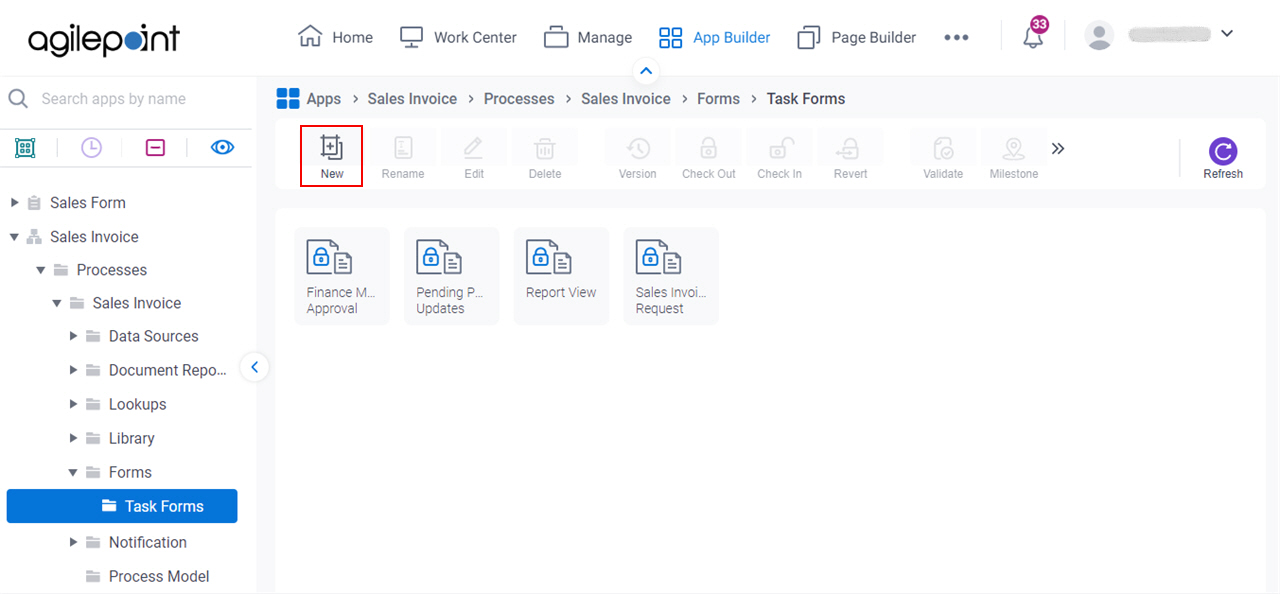Open the Pending P... Updates form tile

pyautogui.click(x=451, y=276)
